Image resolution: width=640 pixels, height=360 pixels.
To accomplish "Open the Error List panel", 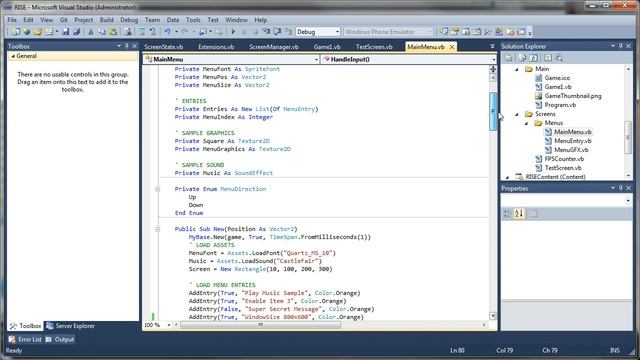I will (x=25, y=339).
